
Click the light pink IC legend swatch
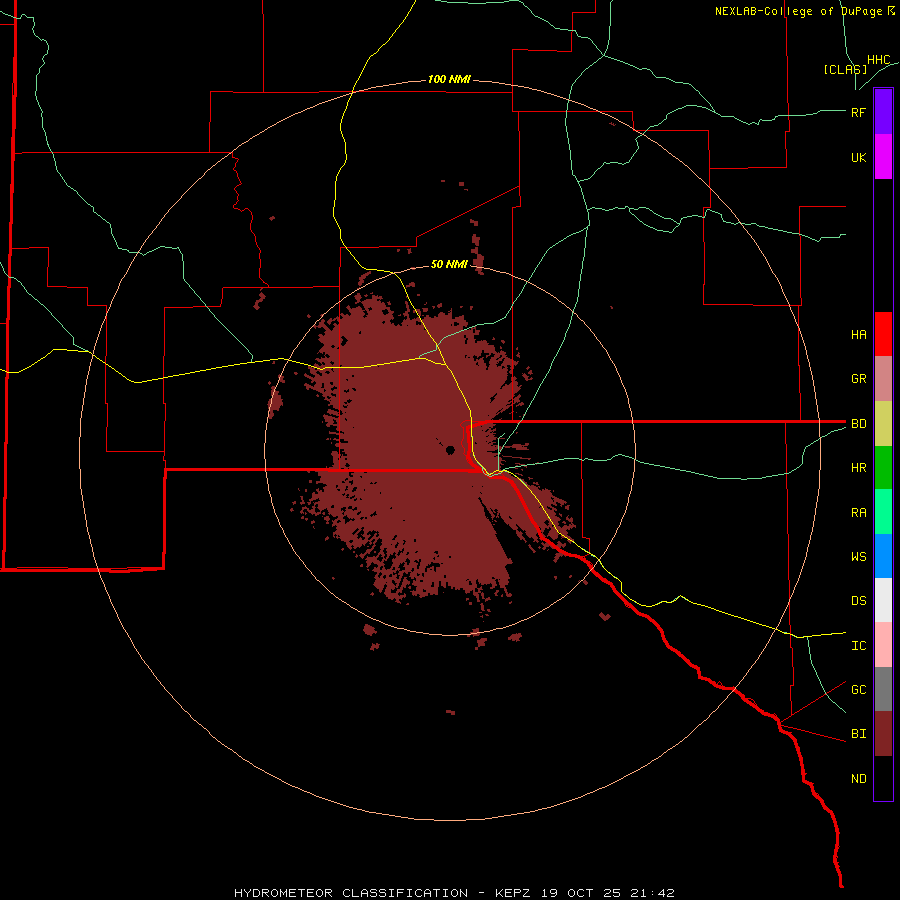(883, 645)
